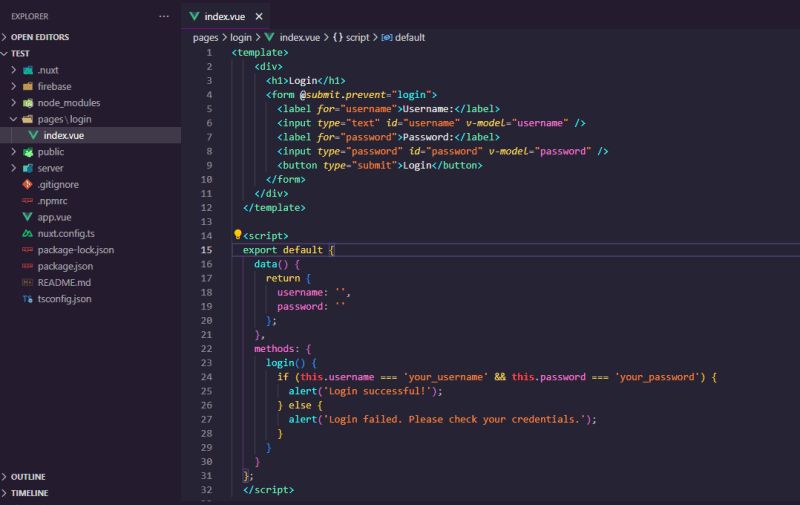Click the npm icon next to .npmrc
This screenshot has height=505, width=800.
28,200
